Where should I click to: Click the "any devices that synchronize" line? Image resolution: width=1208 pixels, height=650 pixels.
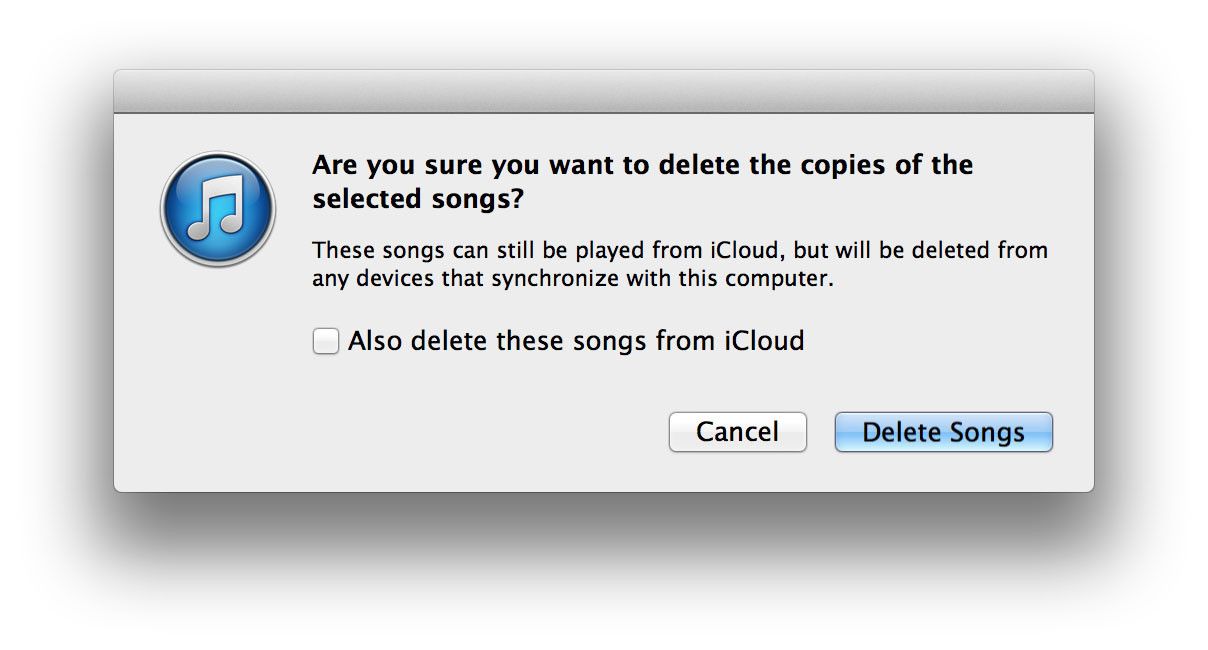tap(572, 279)
